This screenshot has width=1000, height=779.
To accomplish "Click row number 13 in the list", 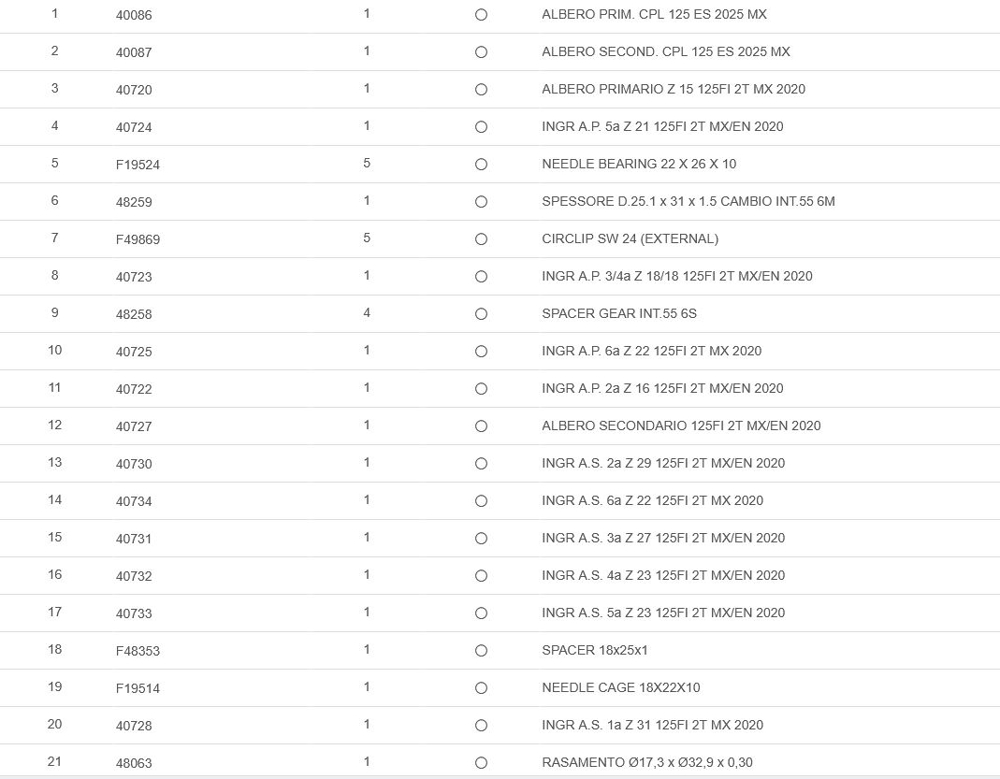I will tap(55, 462).
